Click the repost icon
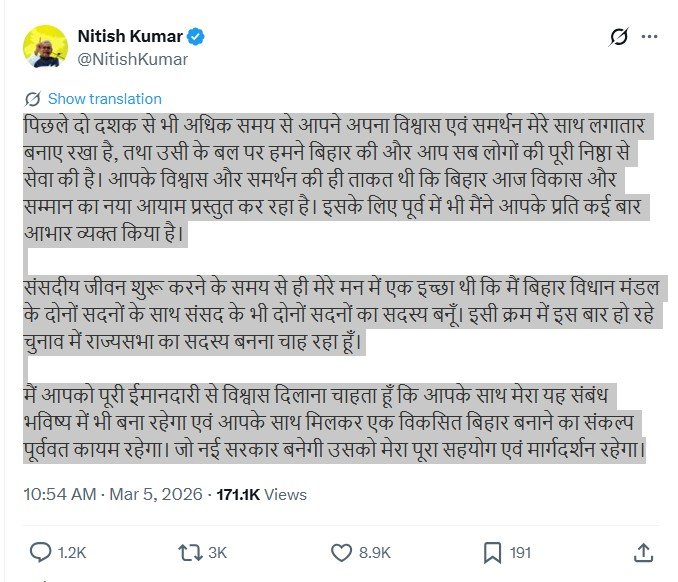 [x=189, y=552]
